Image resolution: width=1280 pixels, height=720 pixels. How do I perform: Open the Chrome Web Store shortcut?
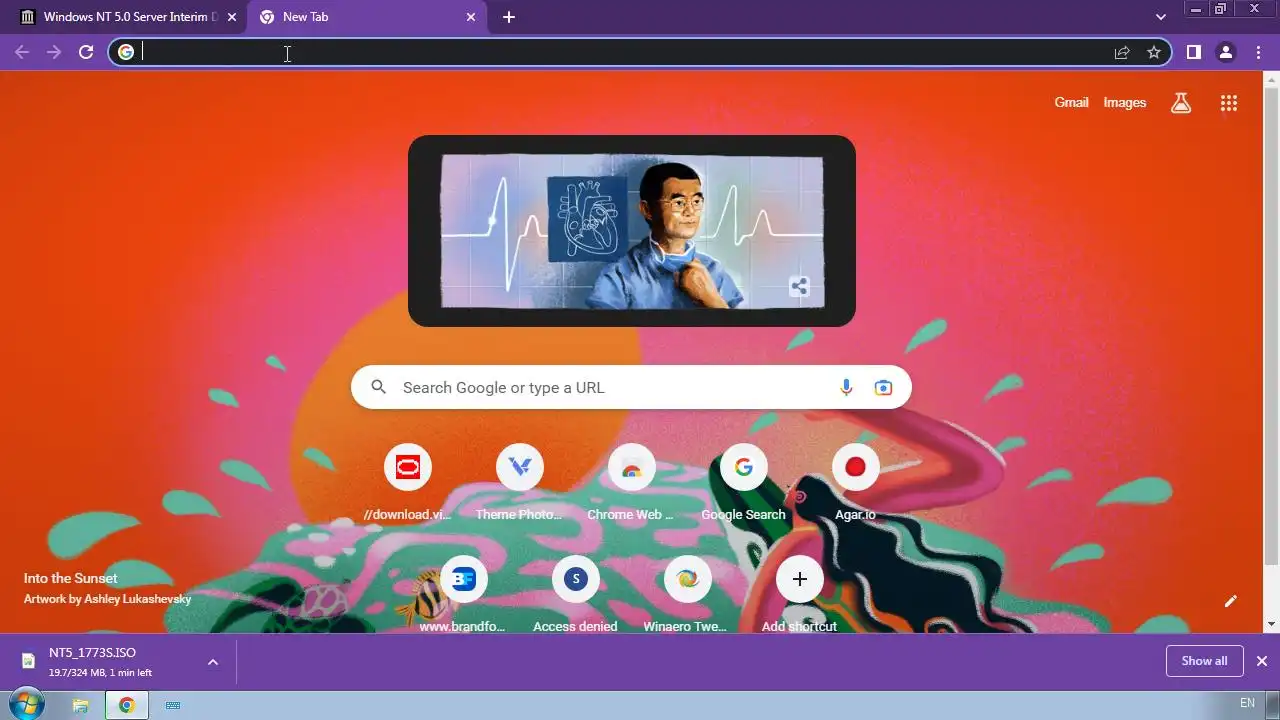click(x=632, y=483)
